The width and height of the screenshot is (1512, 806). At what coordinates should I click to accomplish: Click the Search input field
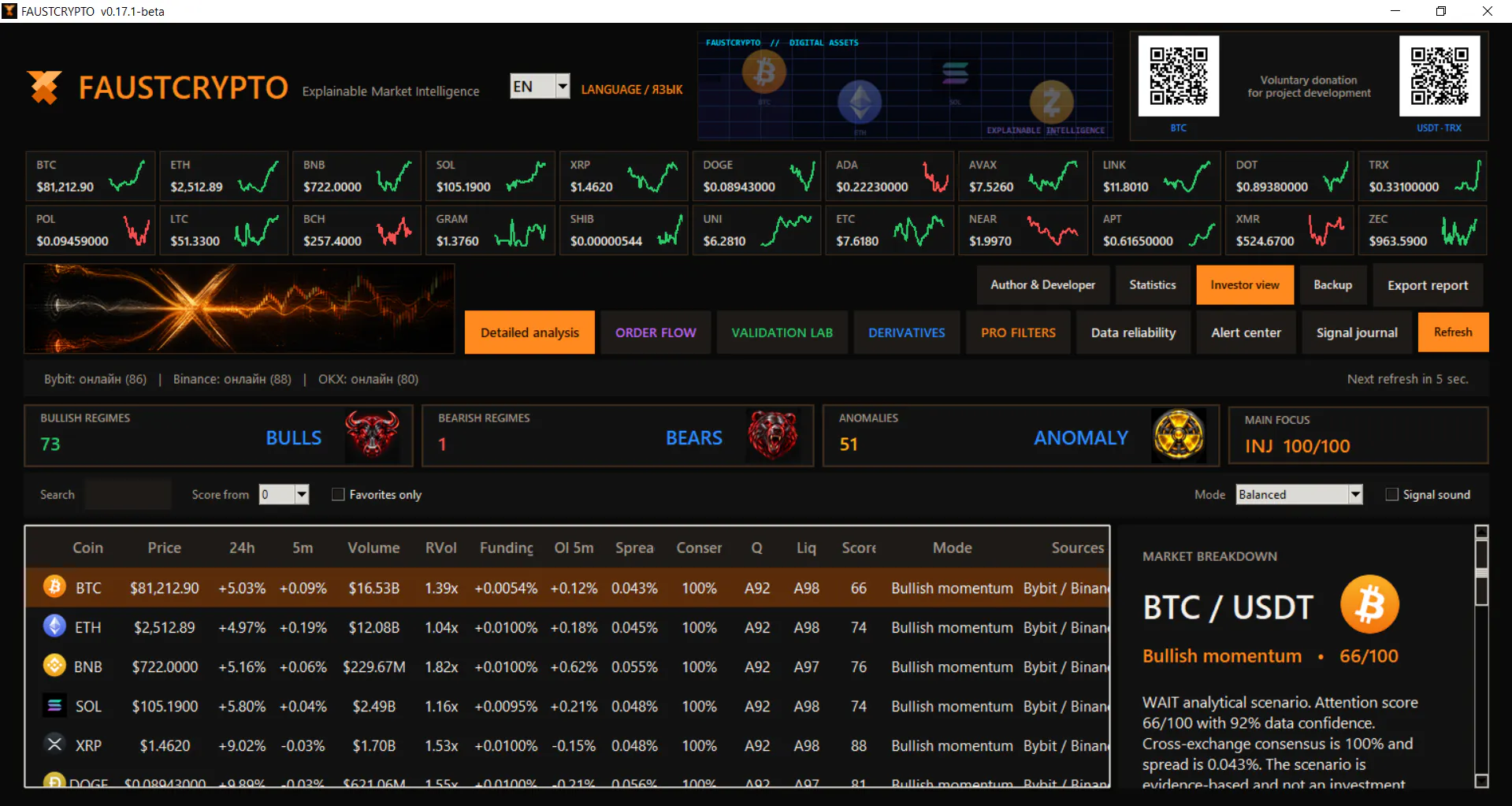tap(128, 494)
